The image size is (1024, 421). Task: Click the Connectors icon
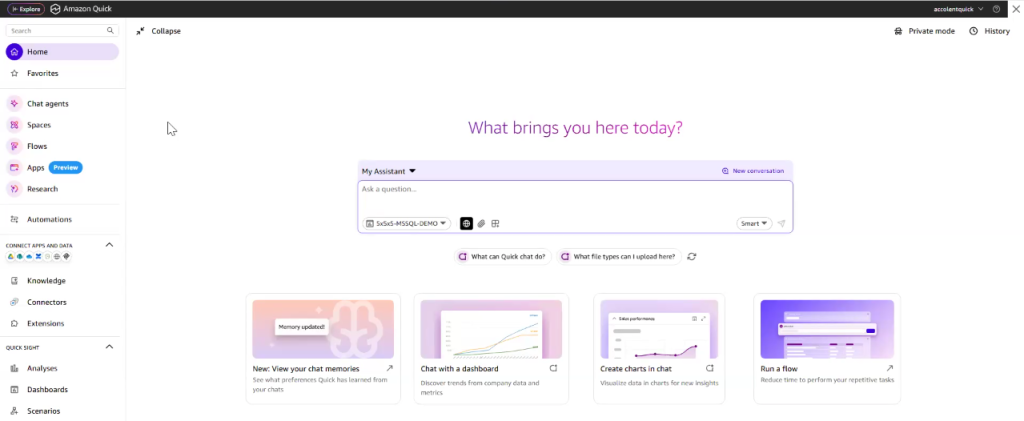[x=14, y=302]
